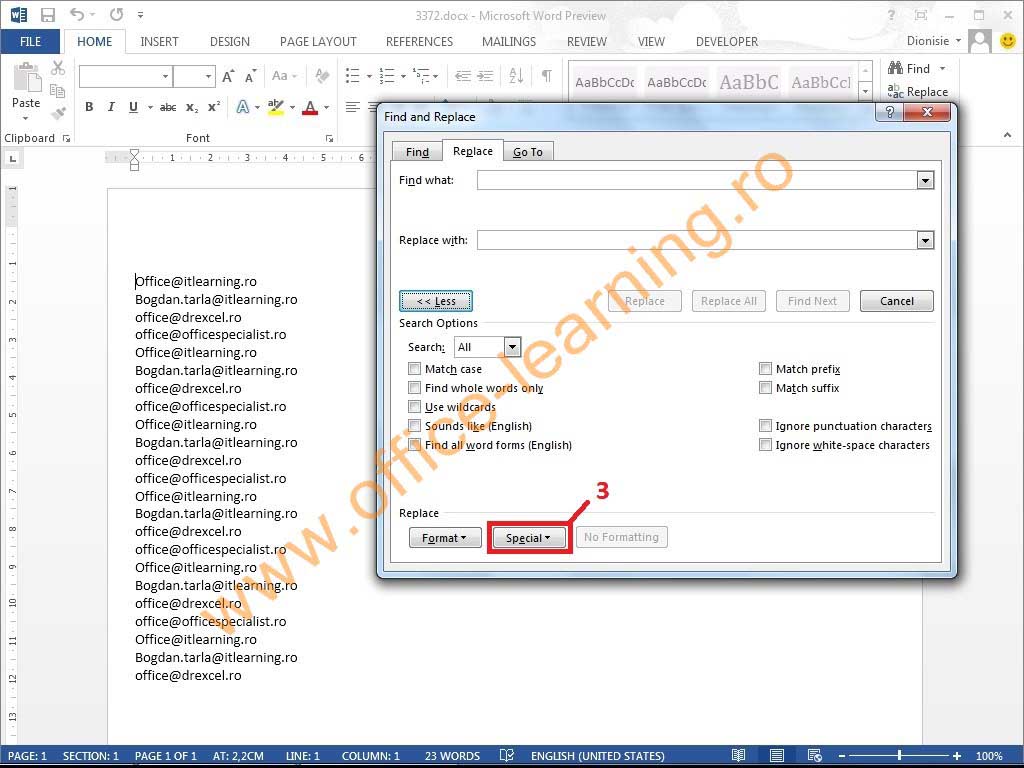Screen dimensions: 1024x768
Task: Expand the Styles gallery
Action: 865,92
